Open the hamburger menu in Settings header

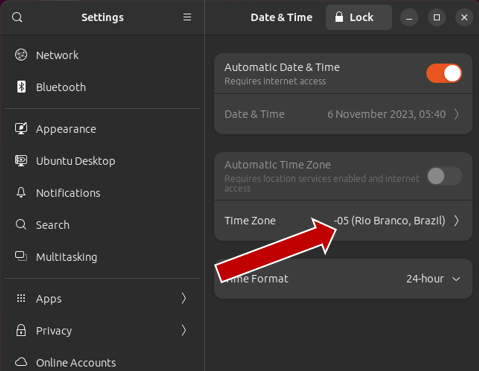pyautogui.click(x=187, y=17)
